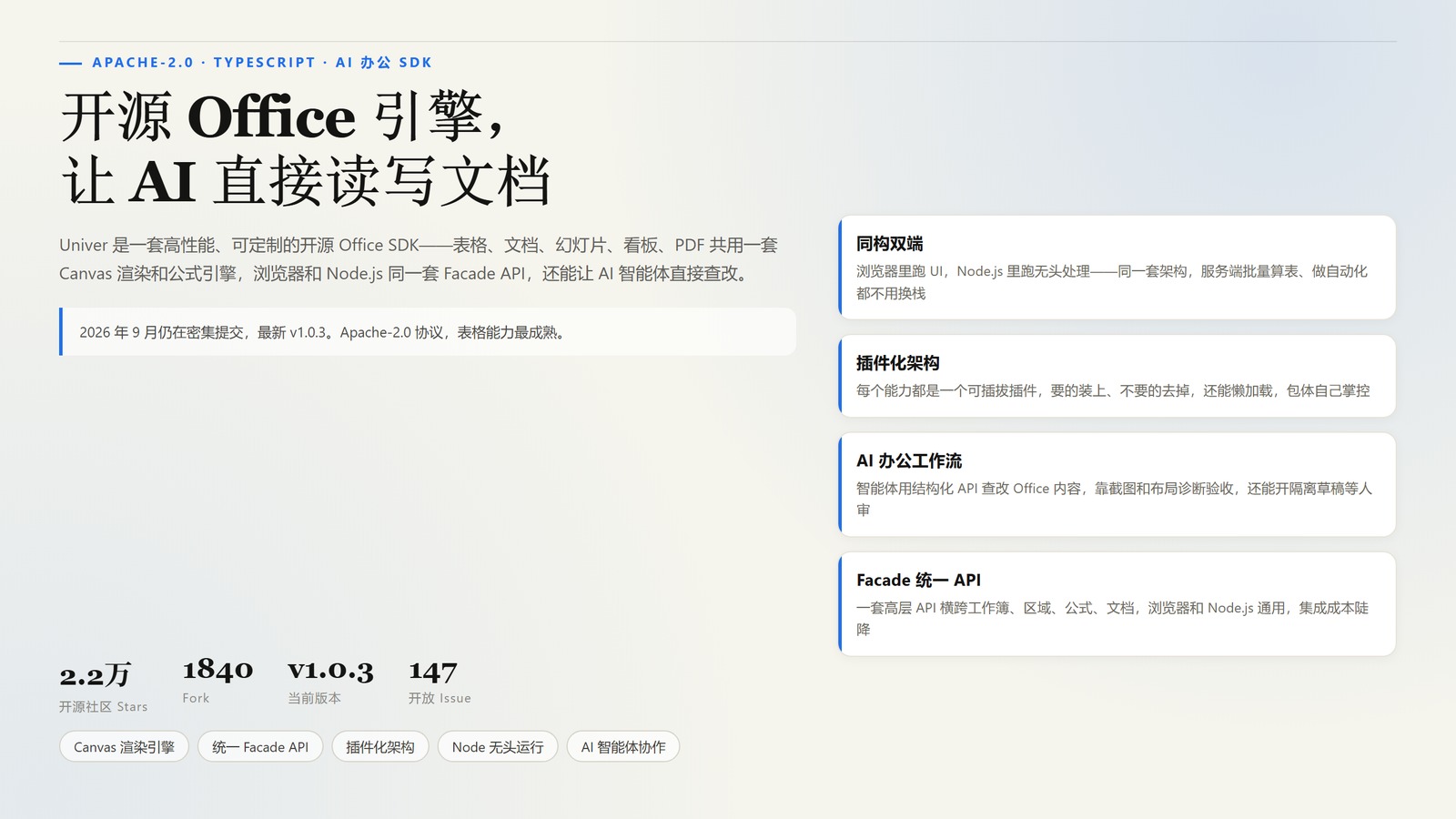This screenshot has width=1456, height=819.
Task: Click the 2.2万 stars figure
Action: tap(96, 675)
